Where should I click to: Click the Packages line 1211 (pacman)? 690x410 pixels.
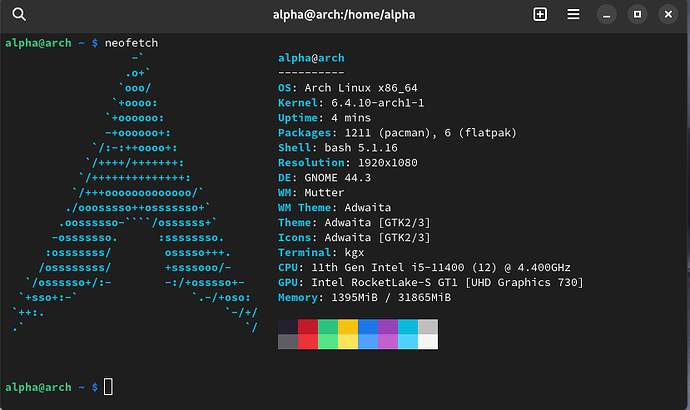click(x=397, y=133)
